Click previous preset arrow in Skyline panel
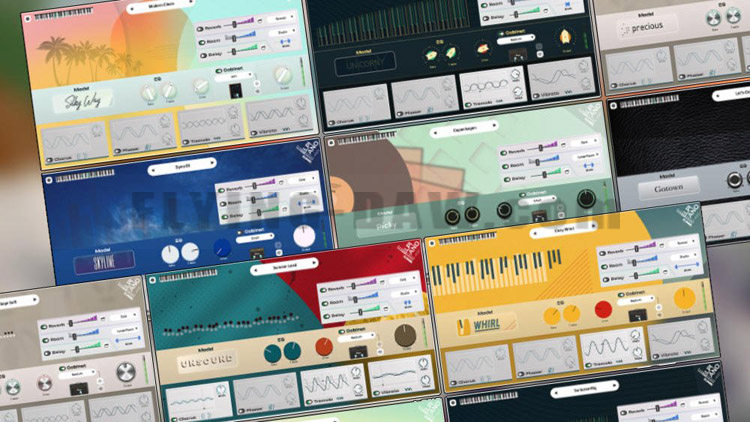This screenshot has height=422, width=750. [x=154, y=170]
